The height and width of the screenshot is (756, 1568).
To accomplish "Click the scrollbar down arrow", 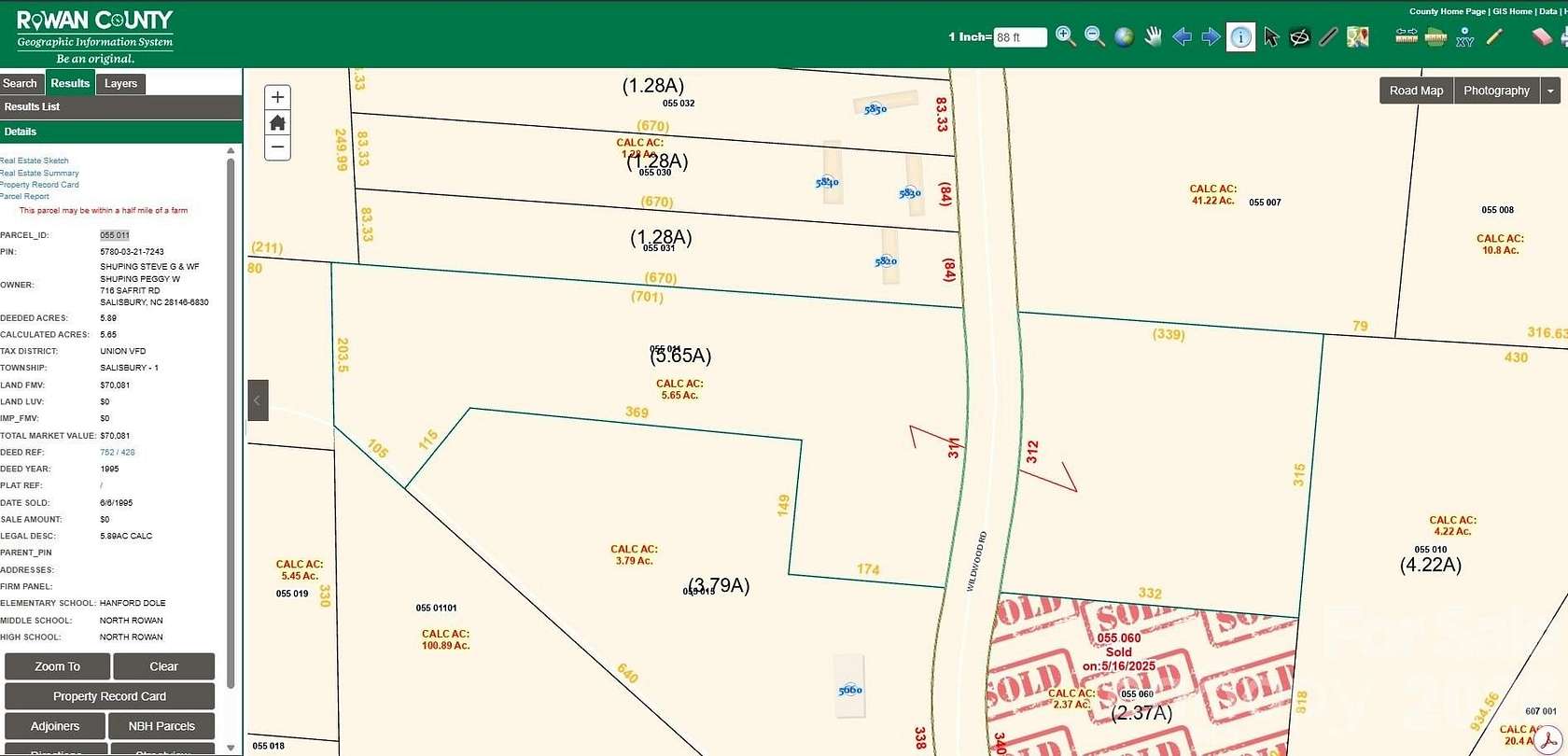I will tap(231, 748).
